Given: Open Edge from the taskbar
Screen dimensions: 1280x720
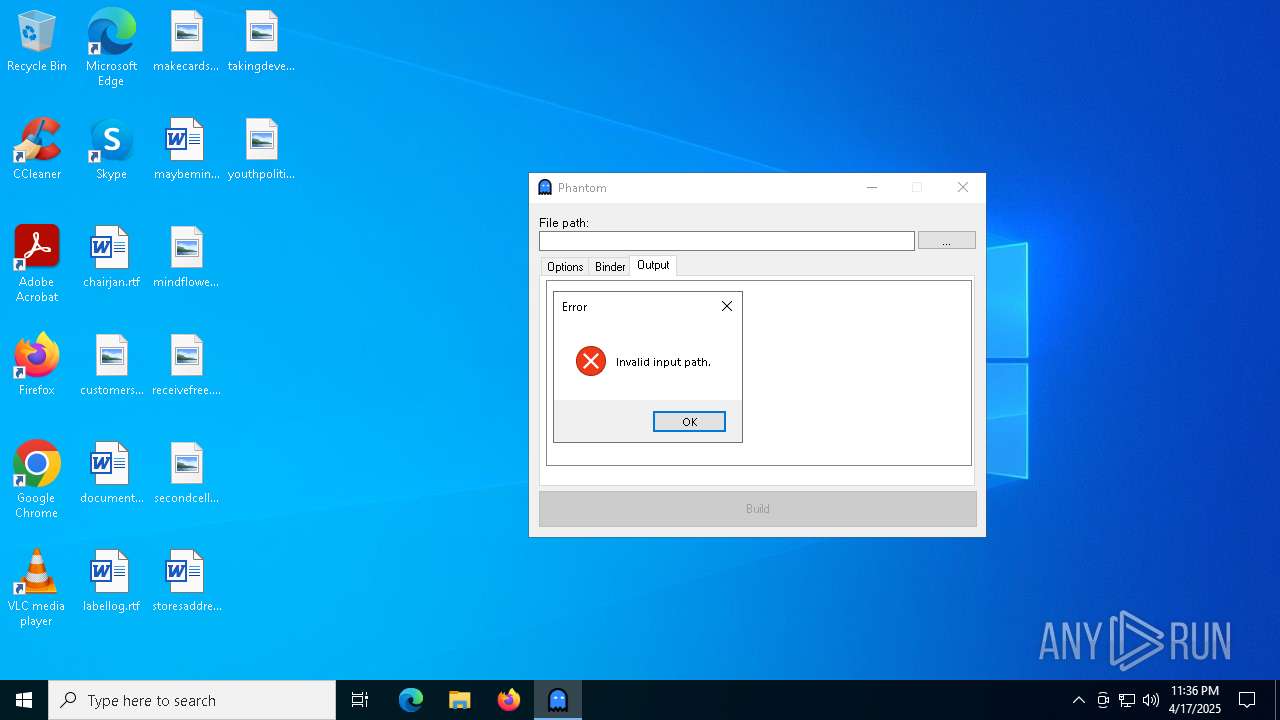Looking at the screenshot, I should (x=411, y=700).
